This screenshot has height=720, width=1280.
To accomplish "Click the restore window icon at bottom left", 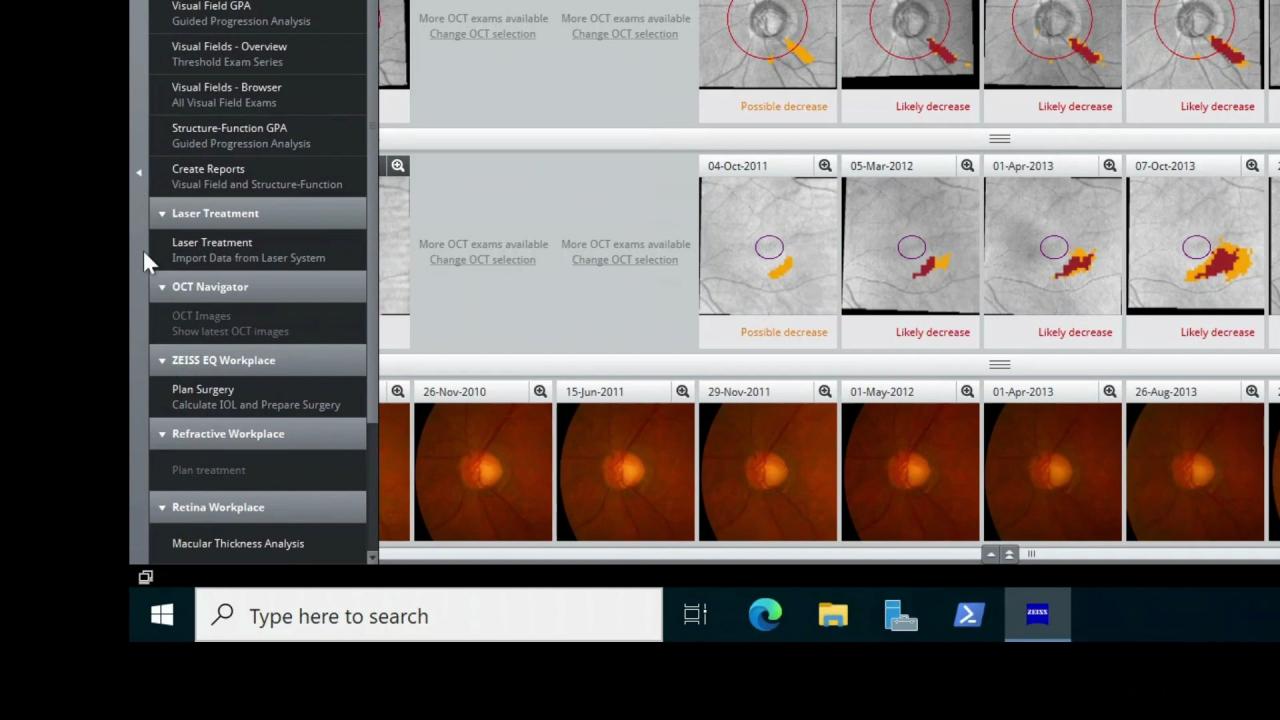I will click(x=145, y=577).
